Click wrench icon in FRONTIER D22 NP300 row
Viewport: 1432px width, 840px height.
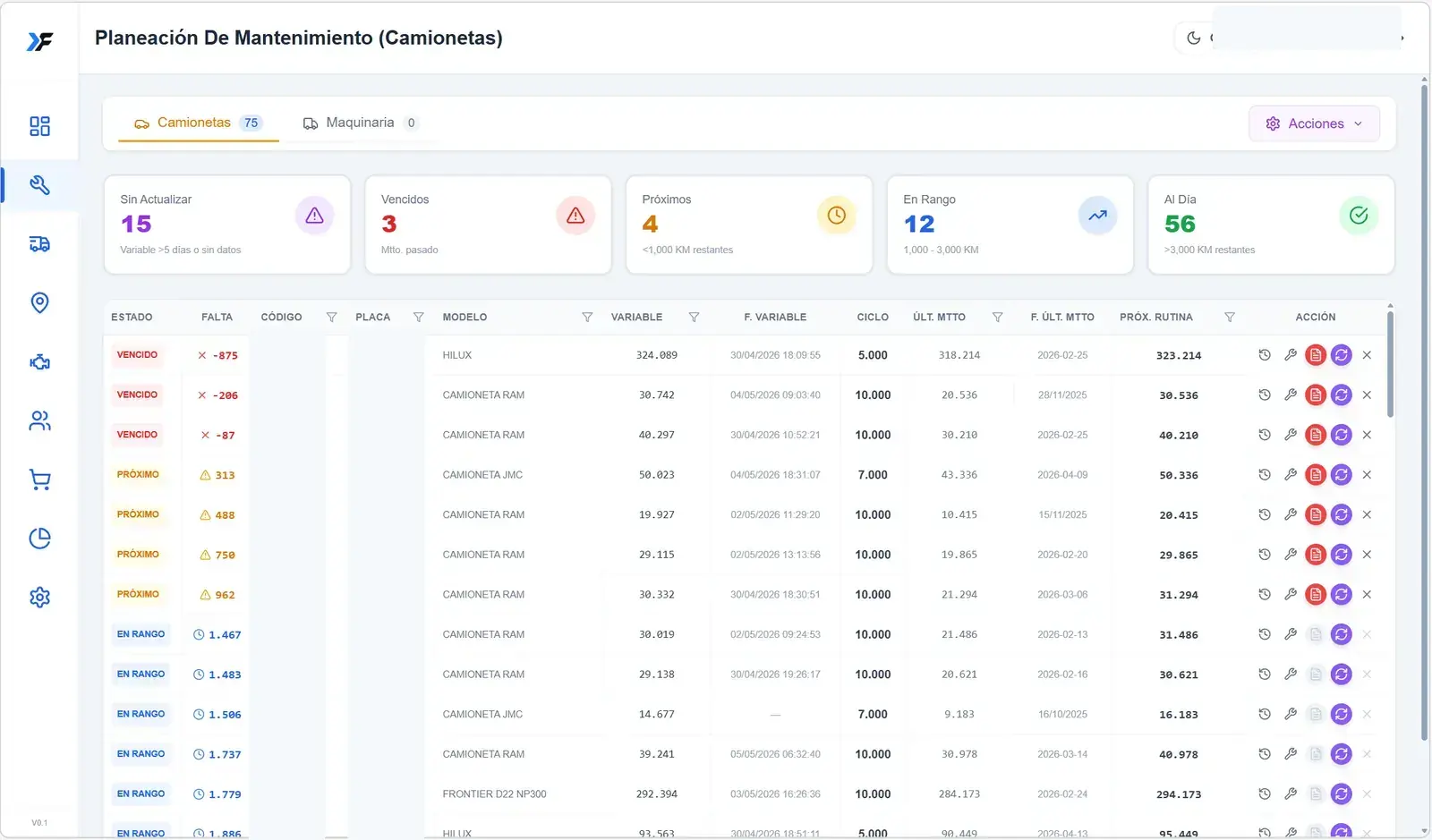point(1291,793)
